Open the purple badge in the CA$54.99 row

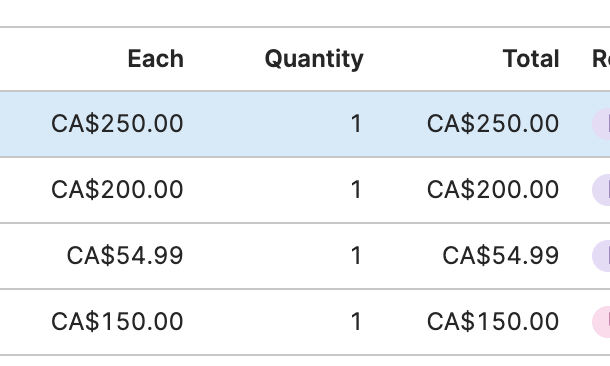point(601,256)
